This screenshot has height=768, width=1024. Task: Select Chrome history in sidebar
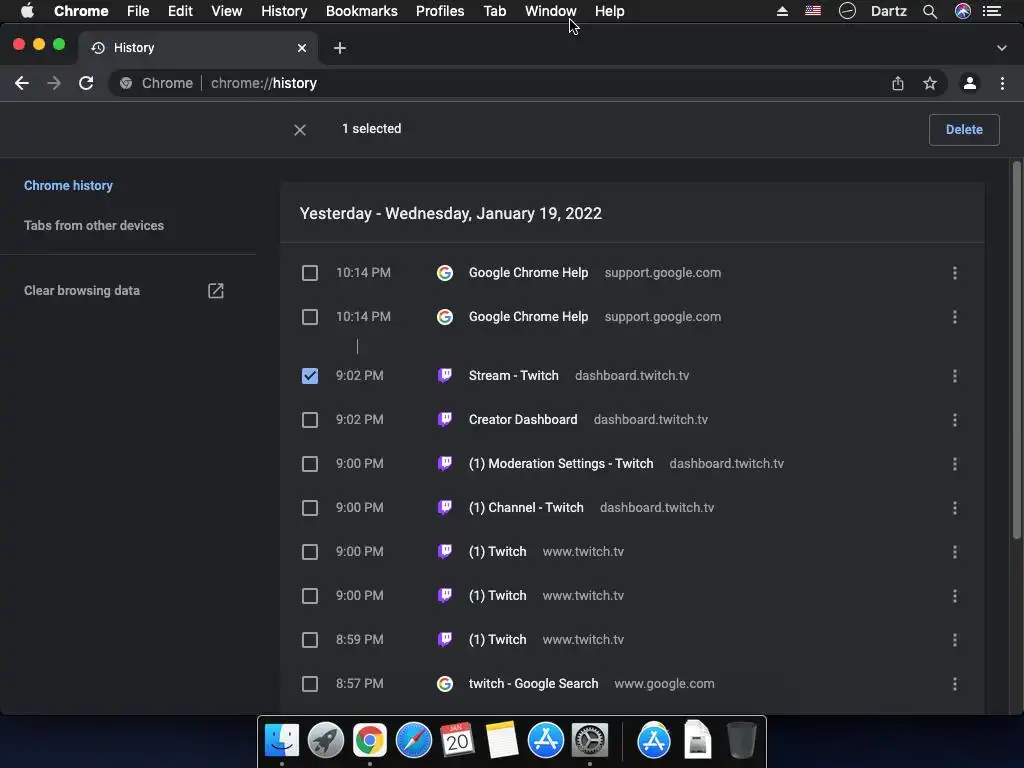69,185
